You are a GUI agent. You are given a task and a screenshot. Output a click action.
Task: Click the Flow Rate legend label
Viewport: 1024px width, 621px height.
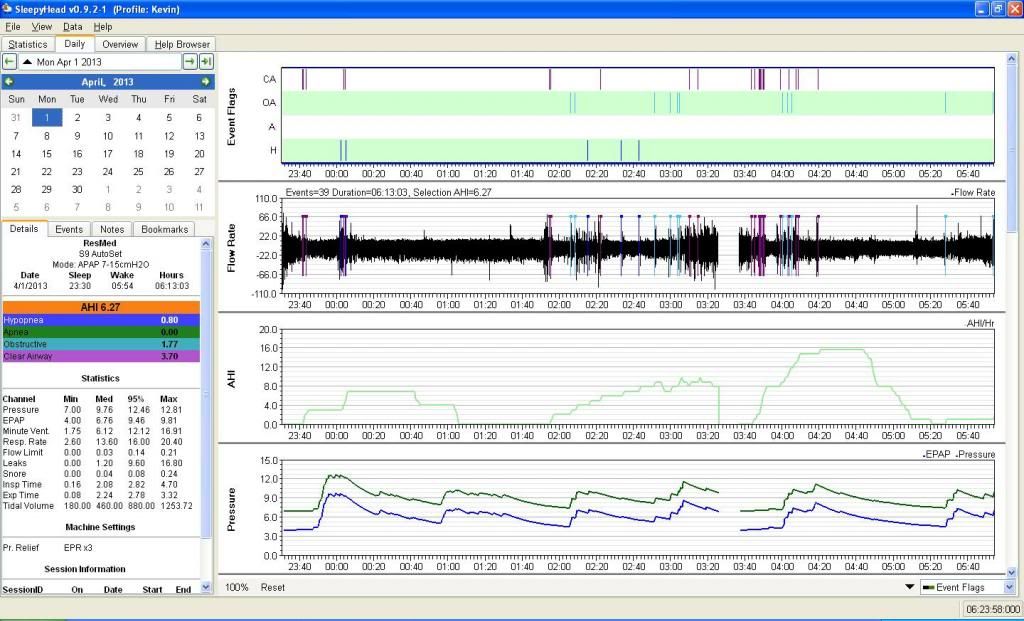click(973, 193)
